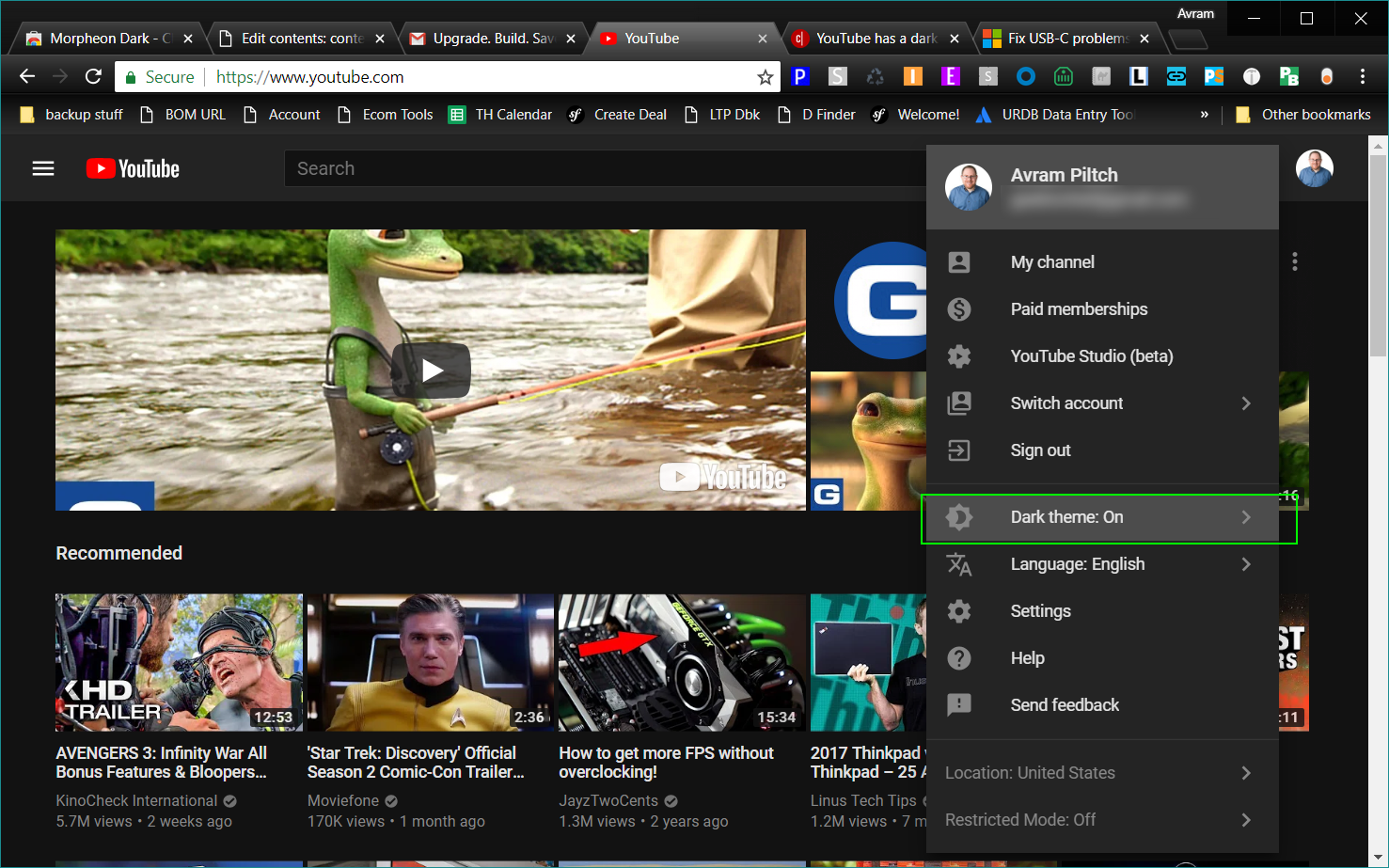This screenshot has width=1389, height=868.
Task: Open Help from account menu
Action: pos(1102,658)
